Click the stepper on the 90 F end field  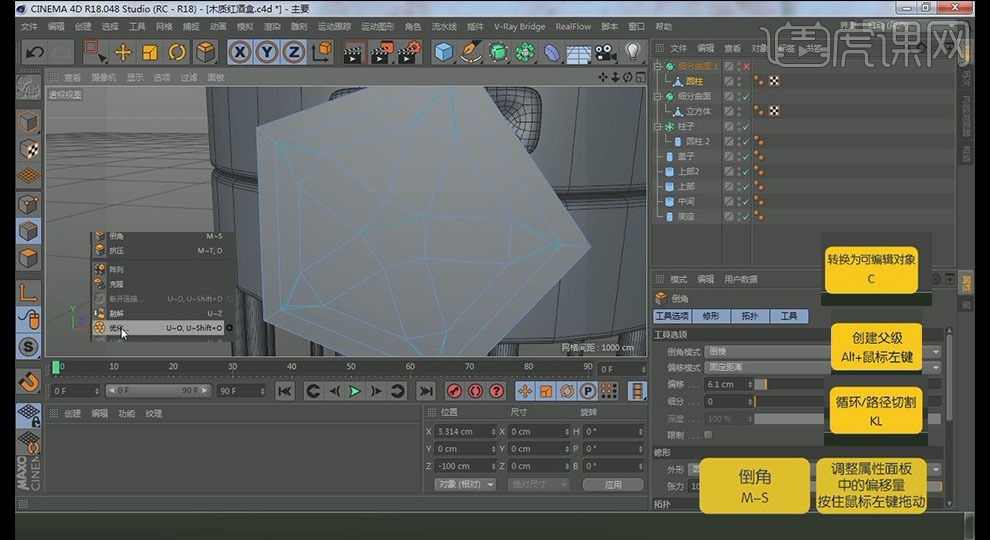pyautogui.click(x=262, y=392)
